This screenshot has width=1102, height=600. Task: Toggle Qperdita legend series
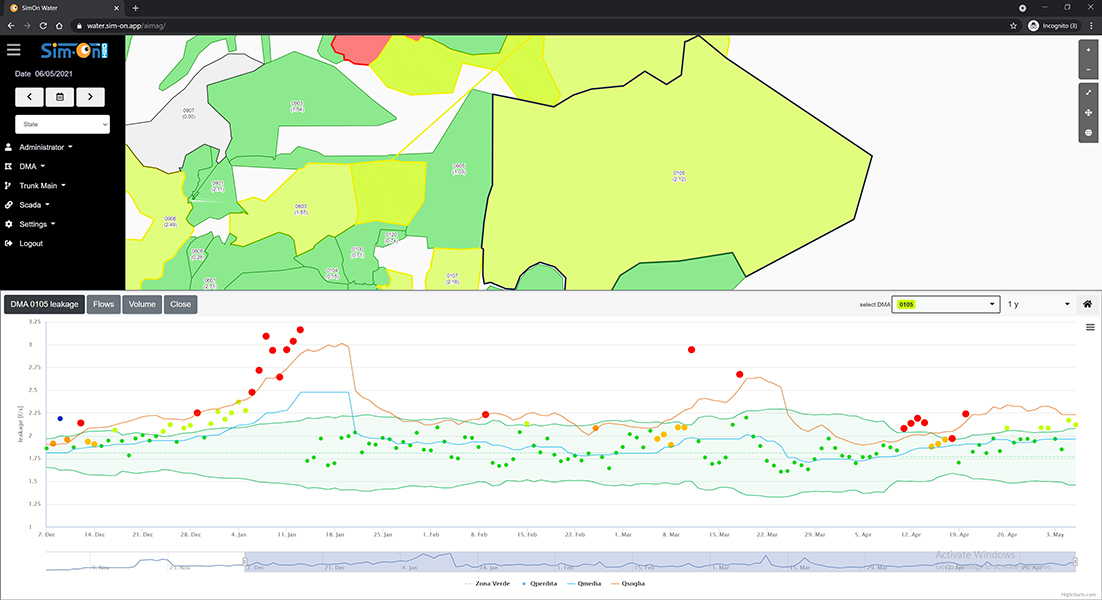tap(540, 584)
